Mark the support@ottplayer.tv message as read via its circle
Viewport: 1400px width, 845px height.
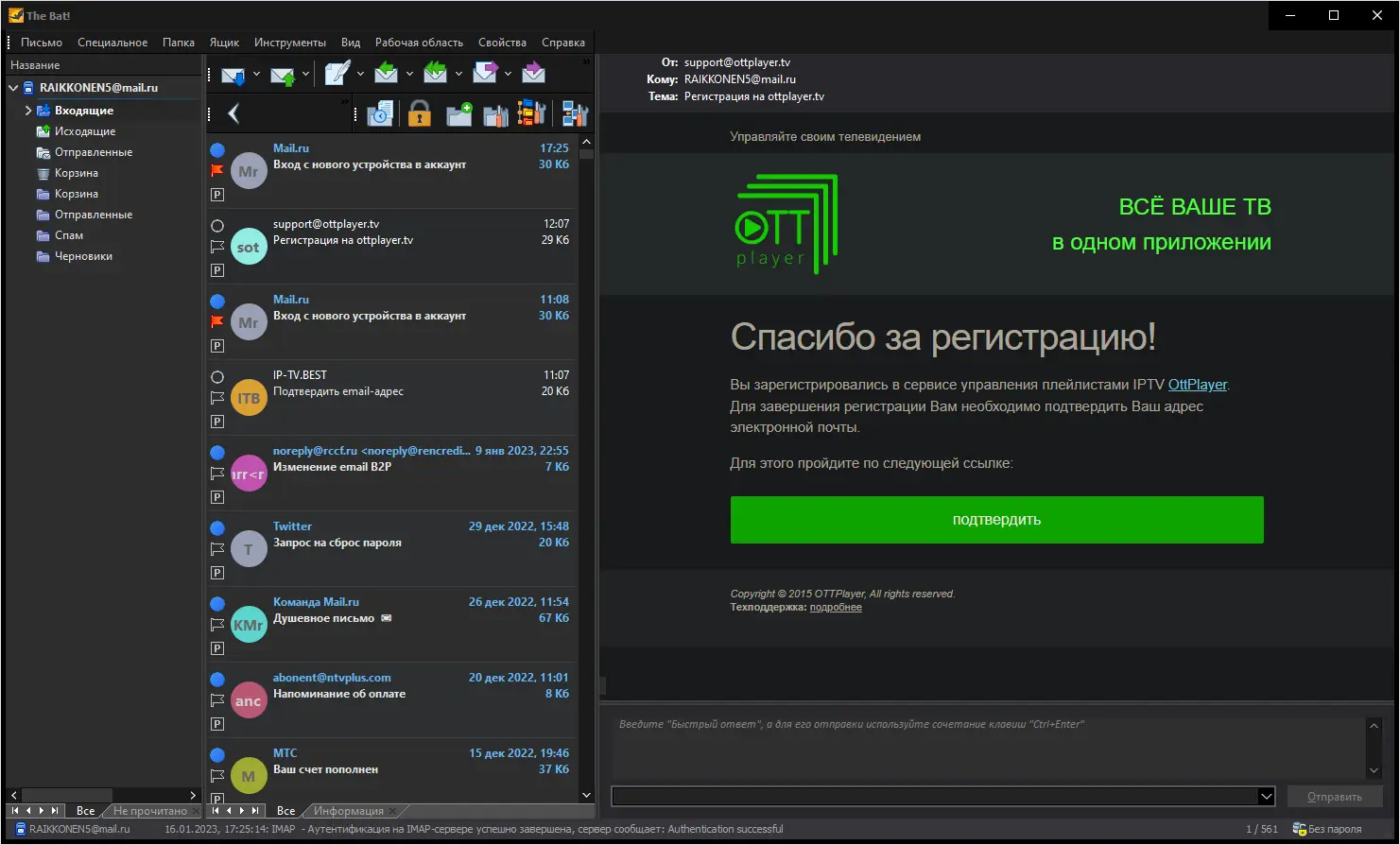point(216,225)
